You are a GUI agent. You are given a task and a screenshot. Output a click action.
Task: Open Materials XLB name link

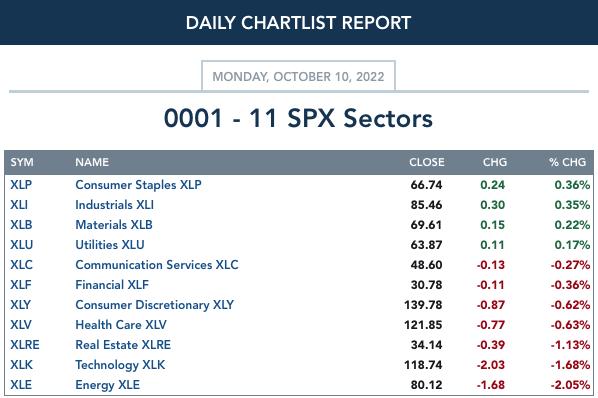coord(114,225)
